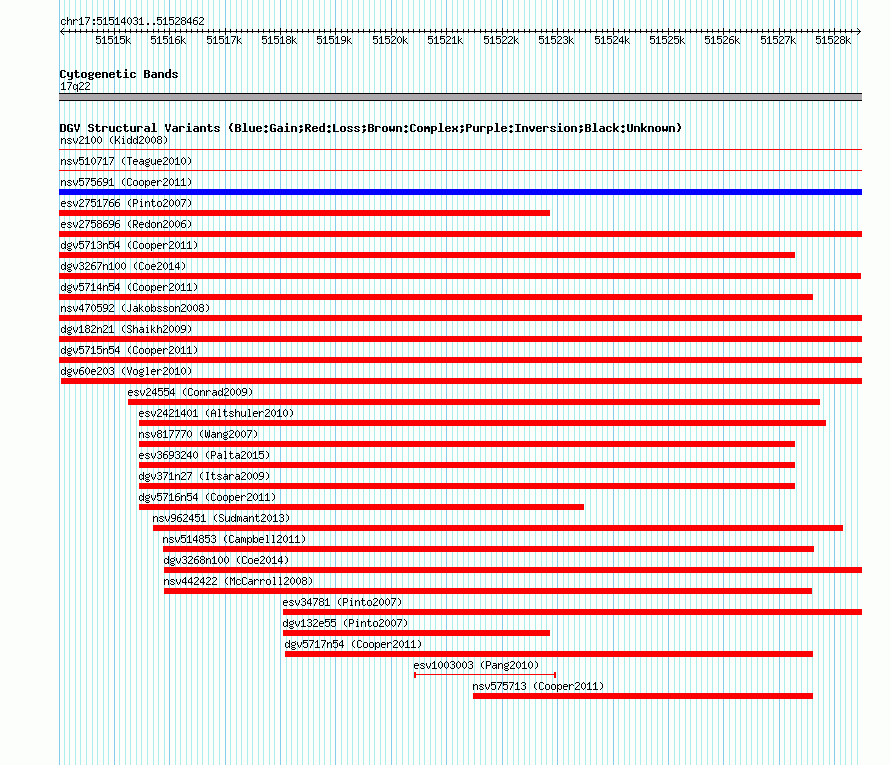Viewport: 890px width, 765px height.
Task: Click nsv442422 (McCarroll2008) label
Action: (238, 581)
